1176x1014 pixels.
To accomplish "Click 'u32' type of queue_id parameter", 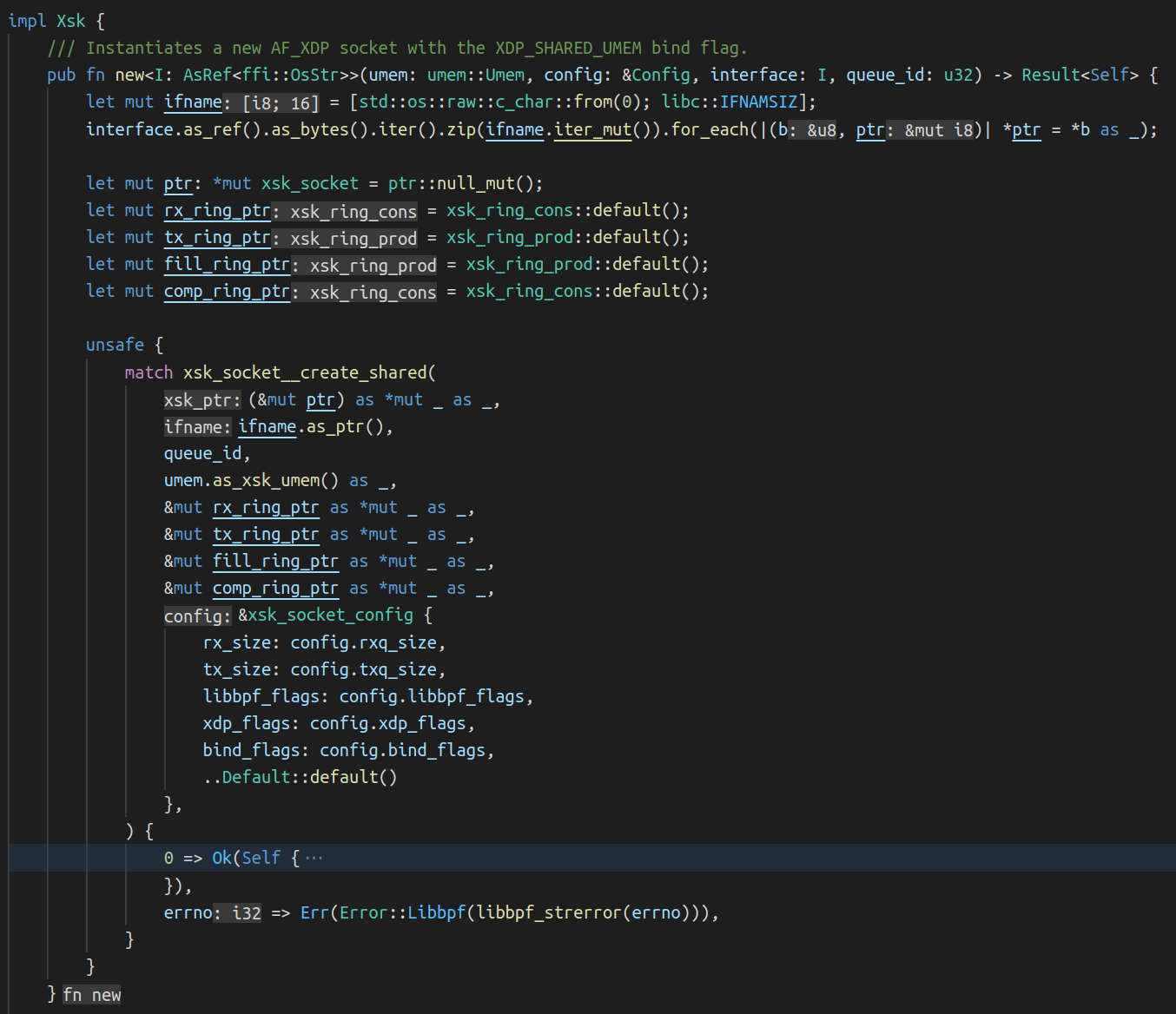I will pyautogui.click(x=958, y=75).
